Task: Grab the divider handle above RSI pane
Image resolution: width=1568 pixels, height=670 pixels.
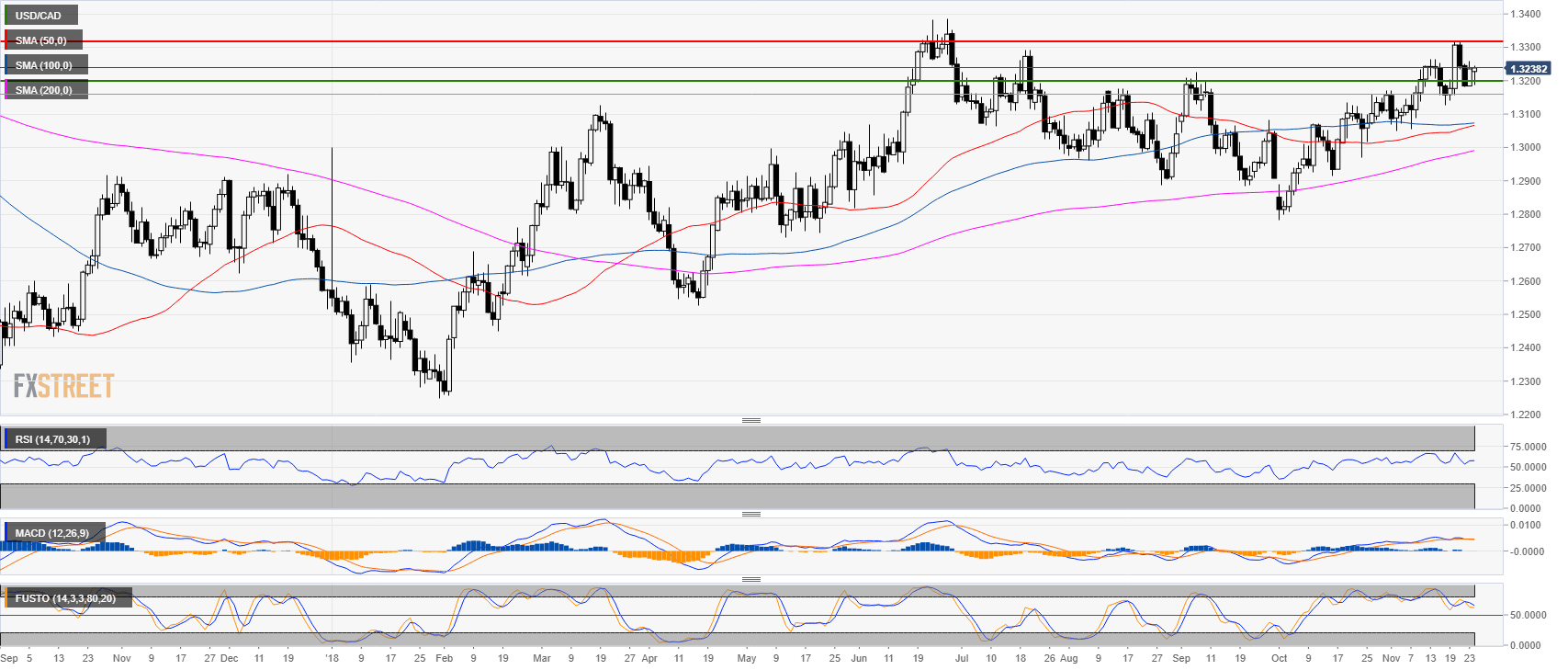Action: (750, 420)
